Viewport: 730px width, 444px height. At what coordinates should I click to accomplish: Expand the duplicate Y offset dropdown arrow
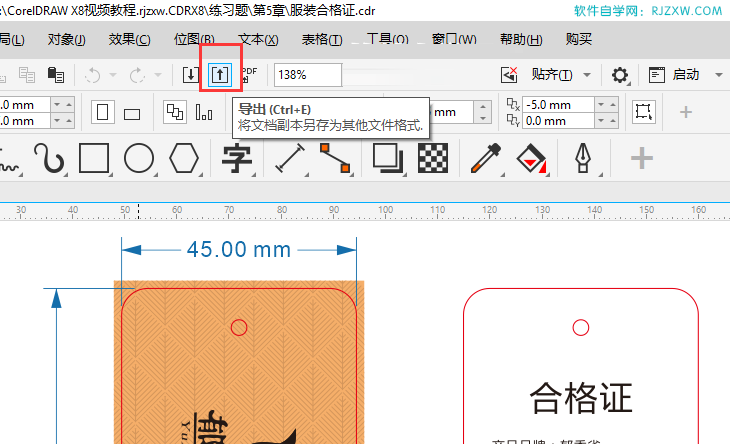click(x=601, y=121)
